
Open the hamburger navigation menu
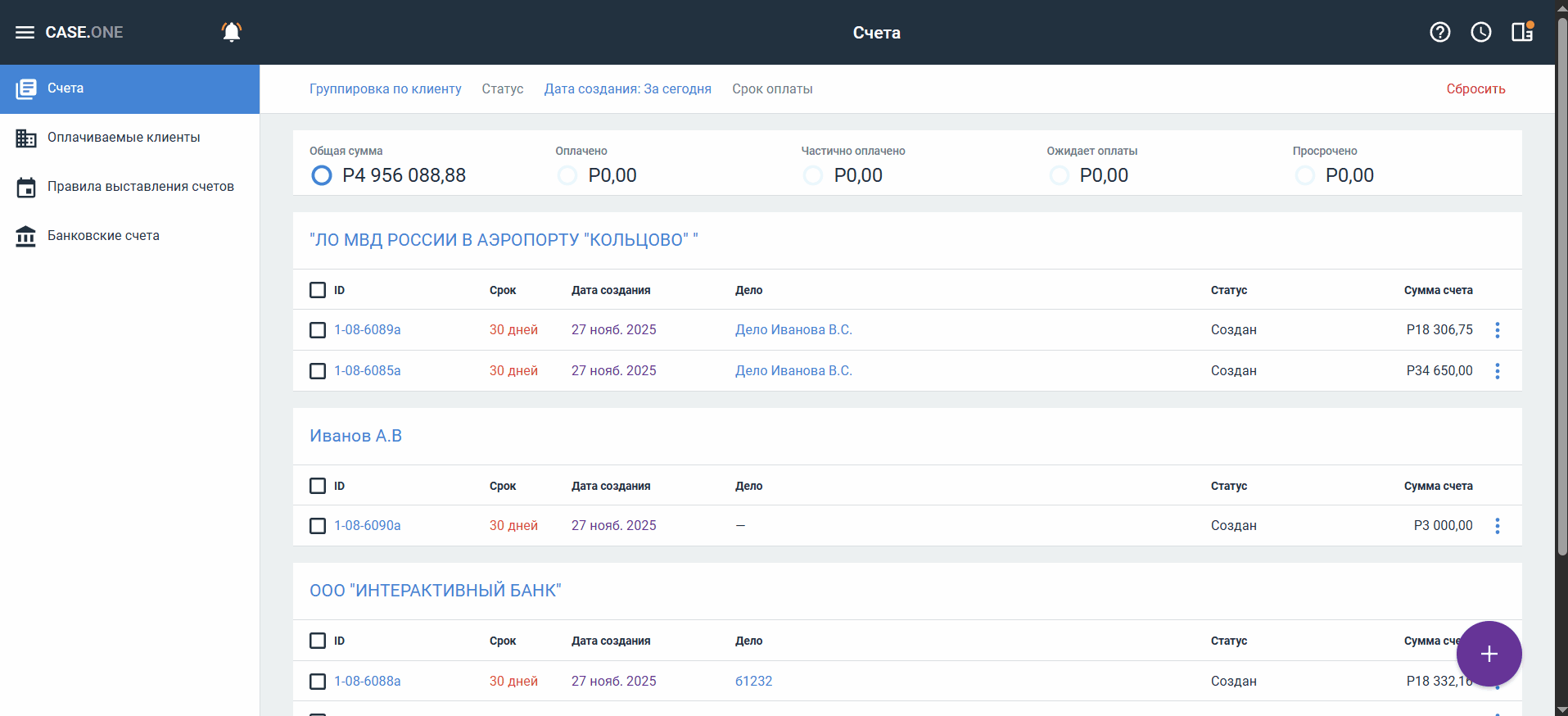click(x=25, y=32)
